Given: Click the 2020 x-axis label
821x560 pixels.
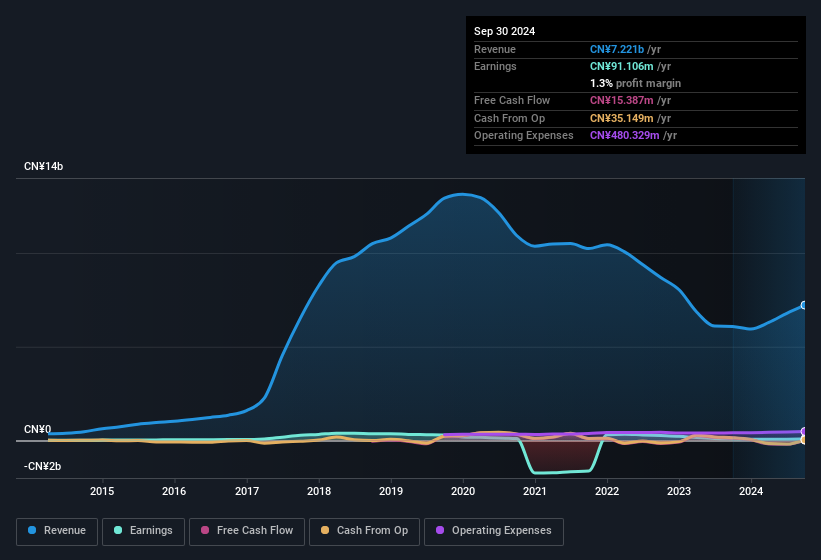Looking at the screenshot, I should tap(463, 491).
